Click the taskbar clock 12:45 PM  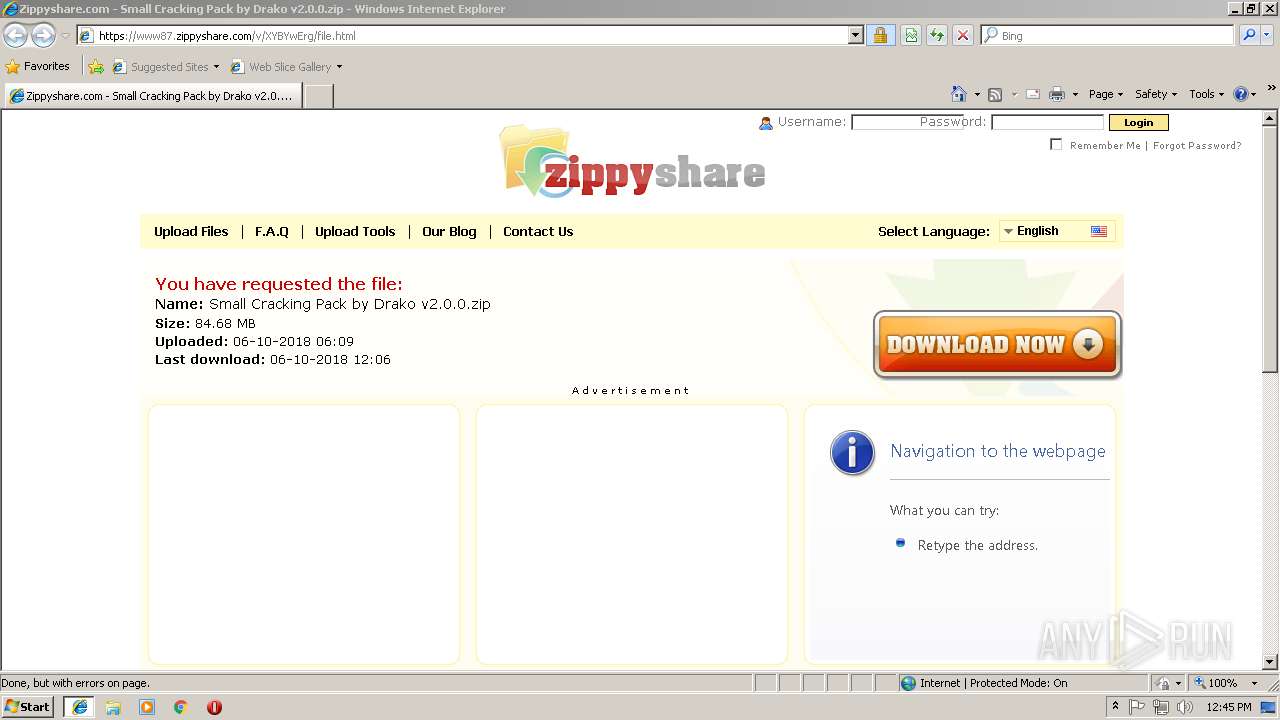[x=1229, y=707]
